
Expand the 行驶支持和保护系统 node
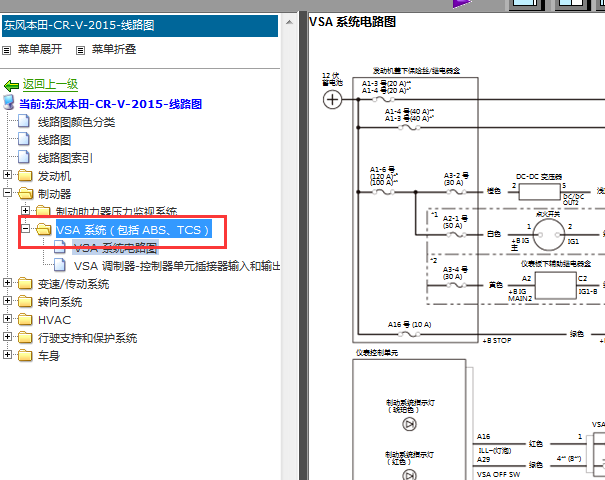(7, 337)
